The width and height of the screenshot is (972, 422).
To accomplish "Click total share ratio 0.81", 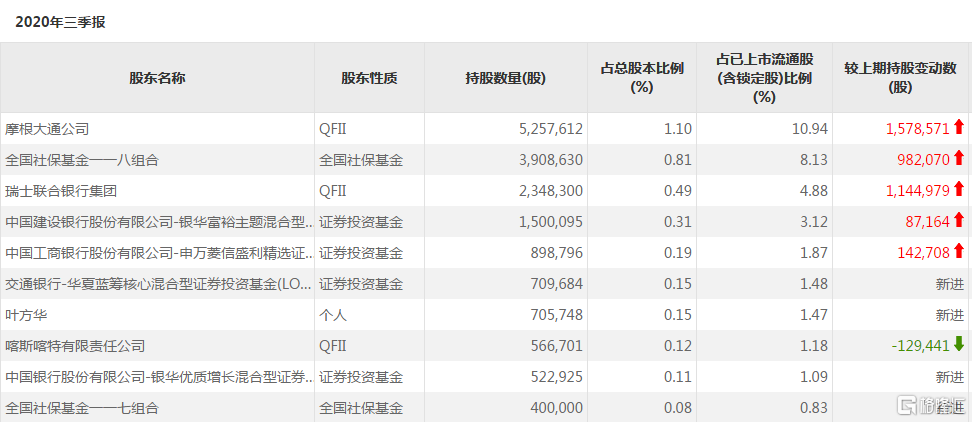I will 680,160.
